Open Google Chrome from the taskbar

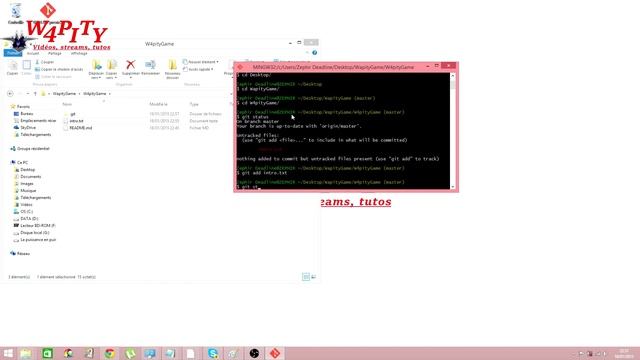(x=110, y=353)
